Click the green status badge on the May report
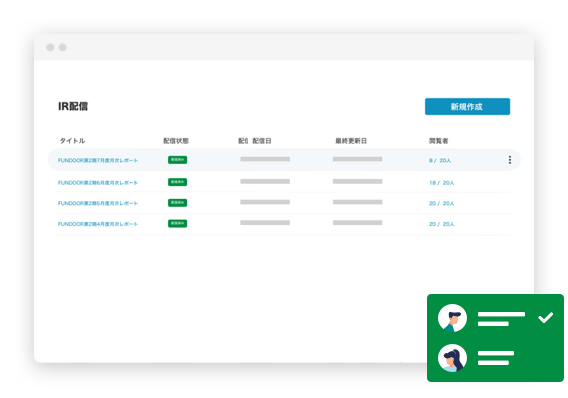This screenshot has height=398, width=568. [x=178, y=203]
